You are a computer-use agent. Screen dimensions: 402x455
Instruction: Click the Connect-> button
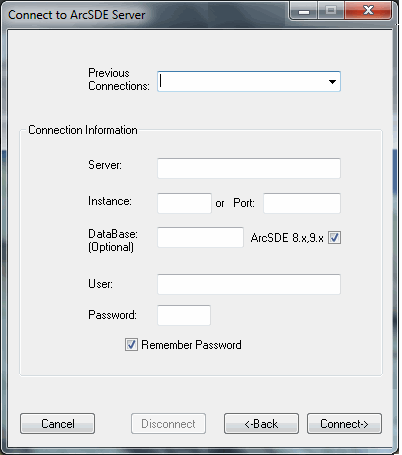(x=344, y=424)
